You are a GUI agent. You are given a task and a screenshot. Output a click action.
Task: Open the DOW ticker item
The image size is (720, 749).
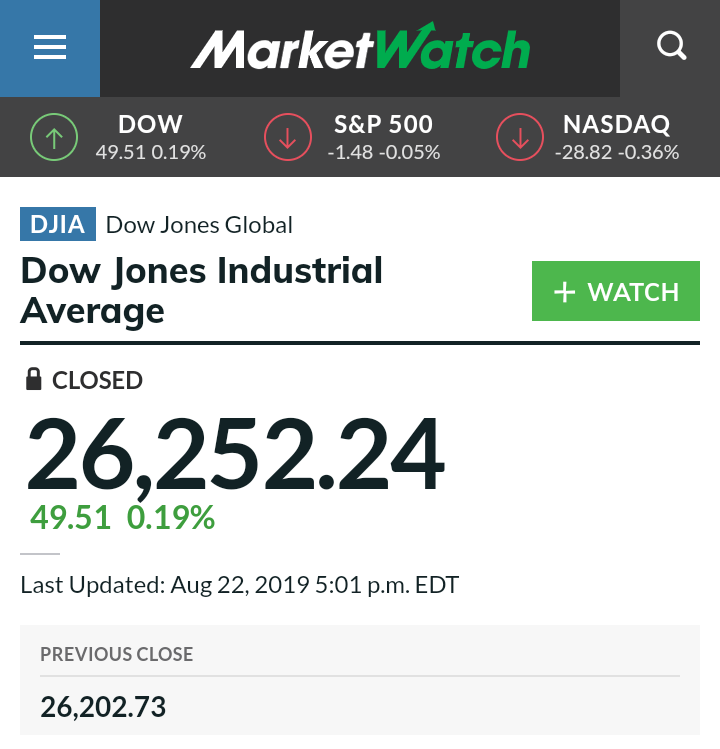118,137
